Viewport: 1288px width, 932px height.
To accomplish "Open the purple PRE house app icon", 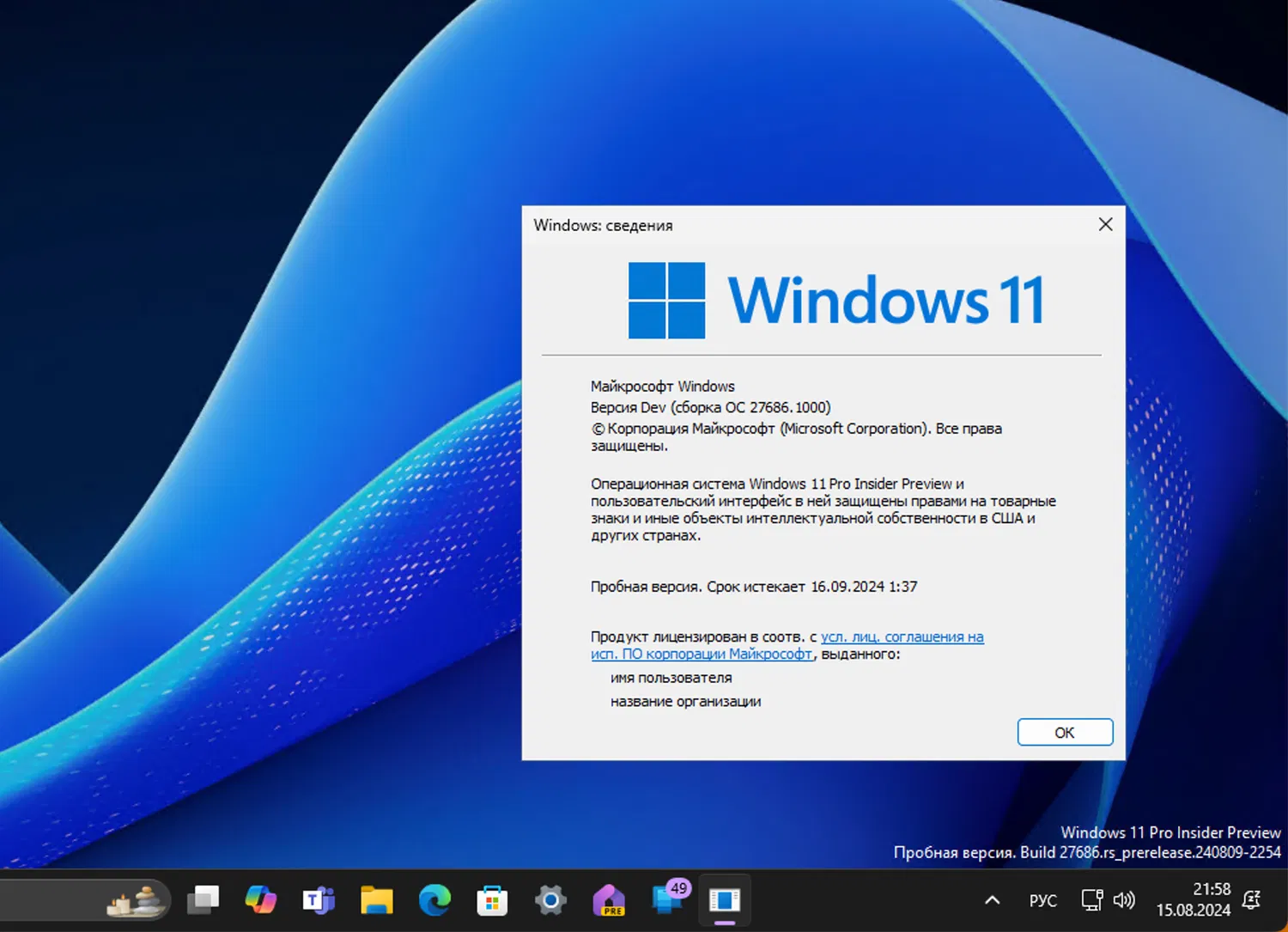I will [609, 900].
